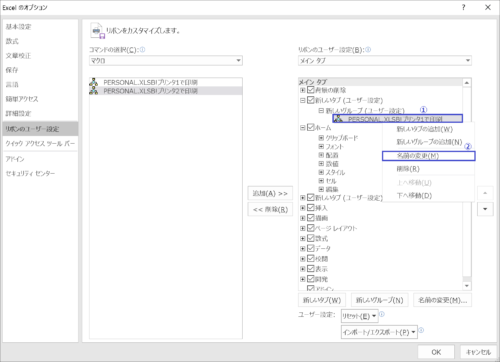Toggle the ページ レイアウト checkbox

pyautogui.click(x=311, y=228)
